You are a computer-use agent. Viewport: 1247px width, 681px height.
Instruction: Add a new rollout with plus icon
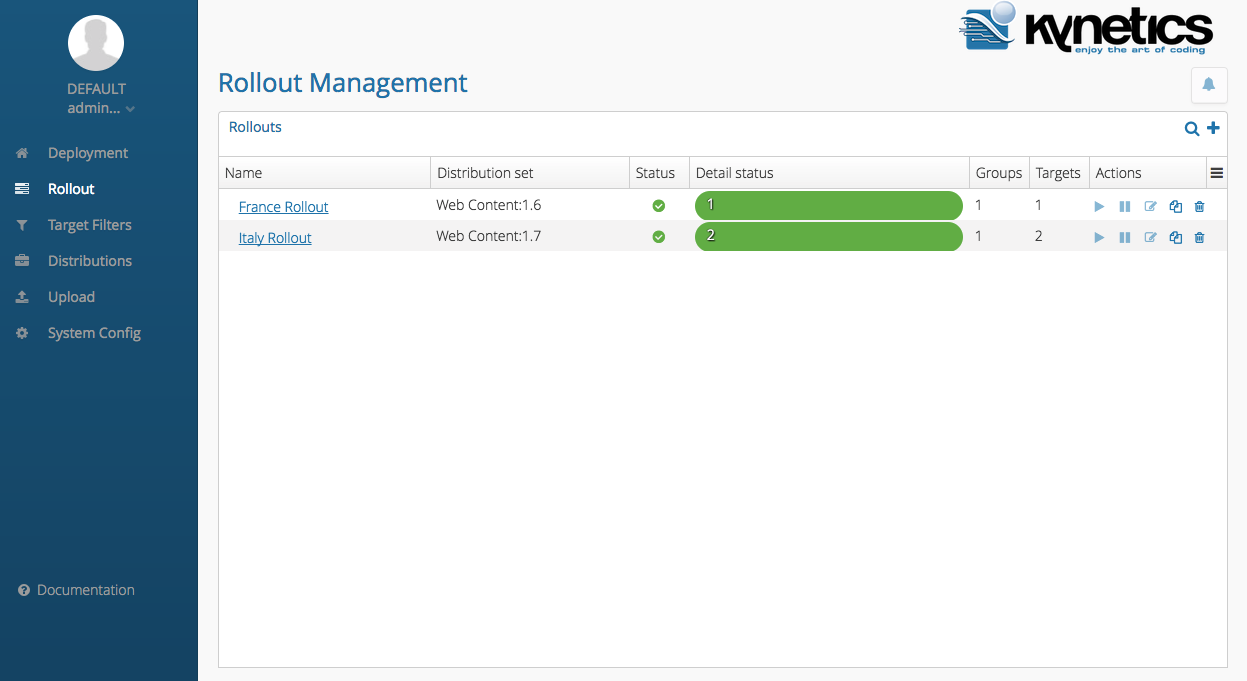click(1213, 128)
